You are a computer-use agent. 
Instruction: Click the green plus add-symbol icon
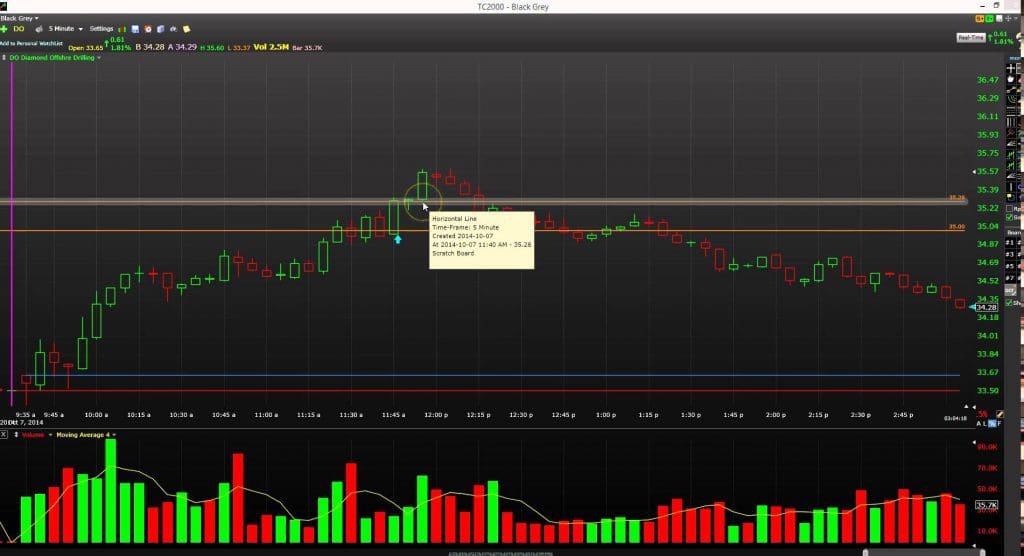[5, 29]
